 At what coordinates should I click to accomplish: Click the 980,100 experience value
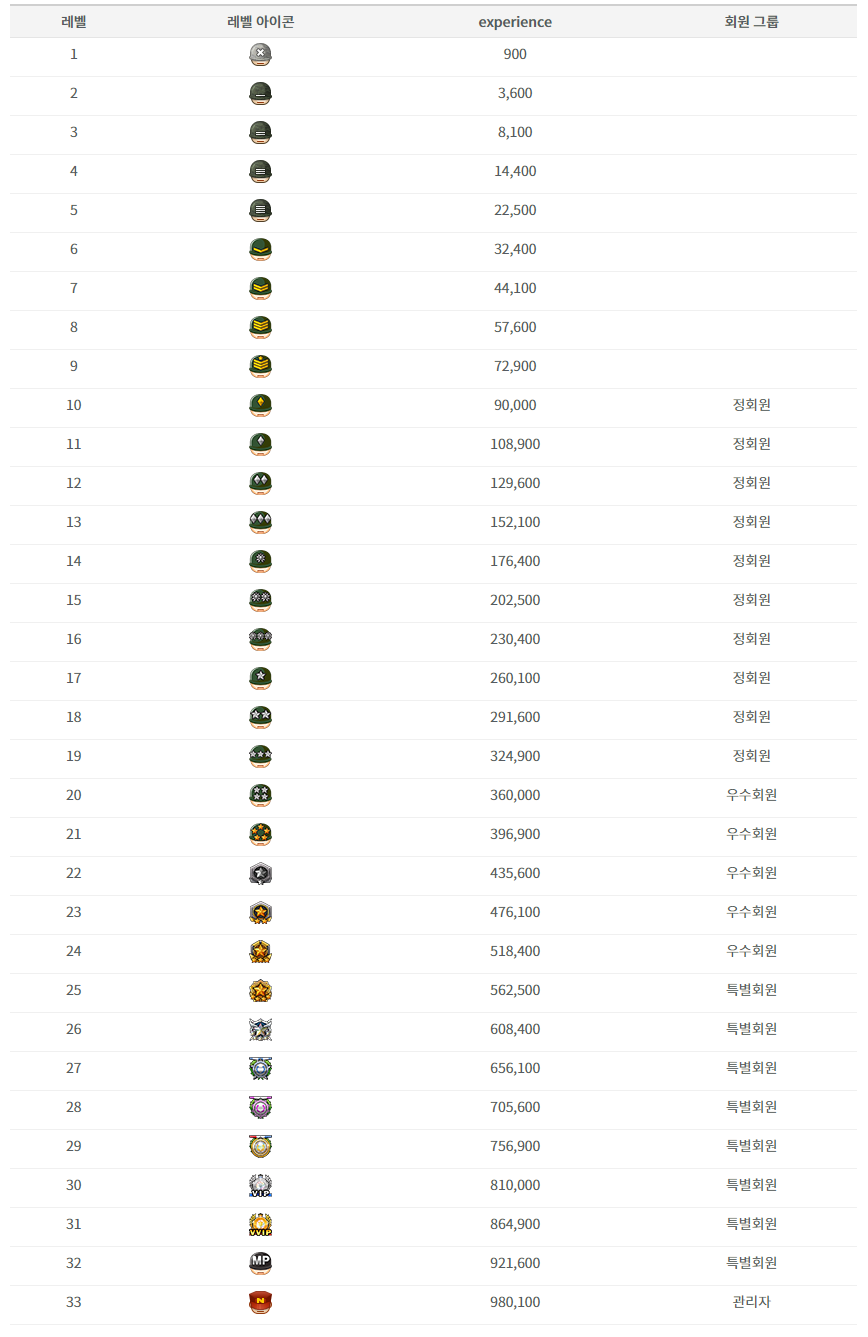[x=515, y=1303]
